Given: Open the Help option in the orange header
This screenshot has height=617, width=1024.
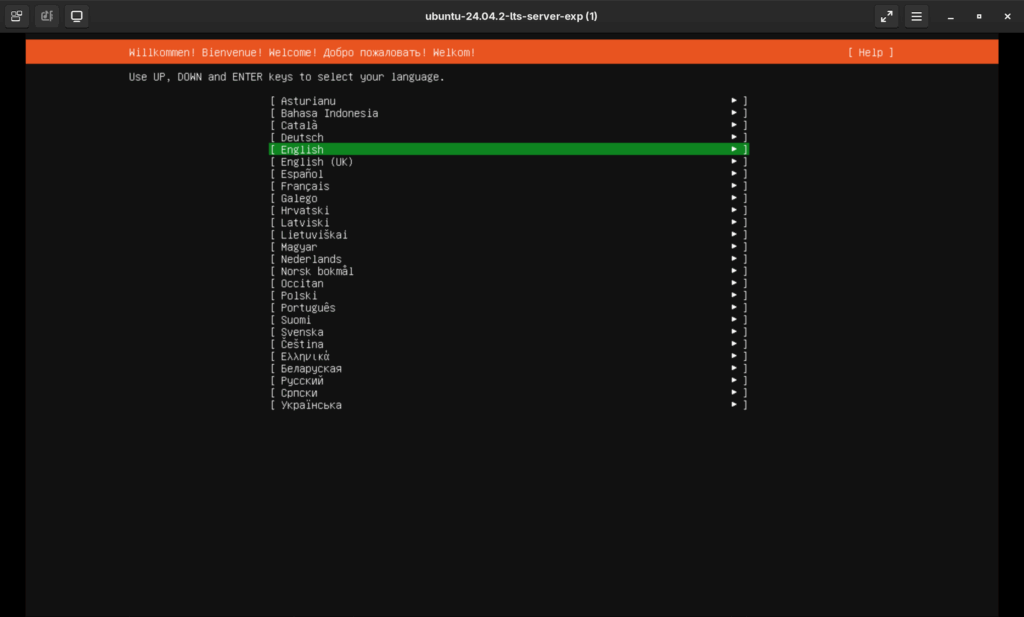Looking at the screenshot, I should pos(871,52).
